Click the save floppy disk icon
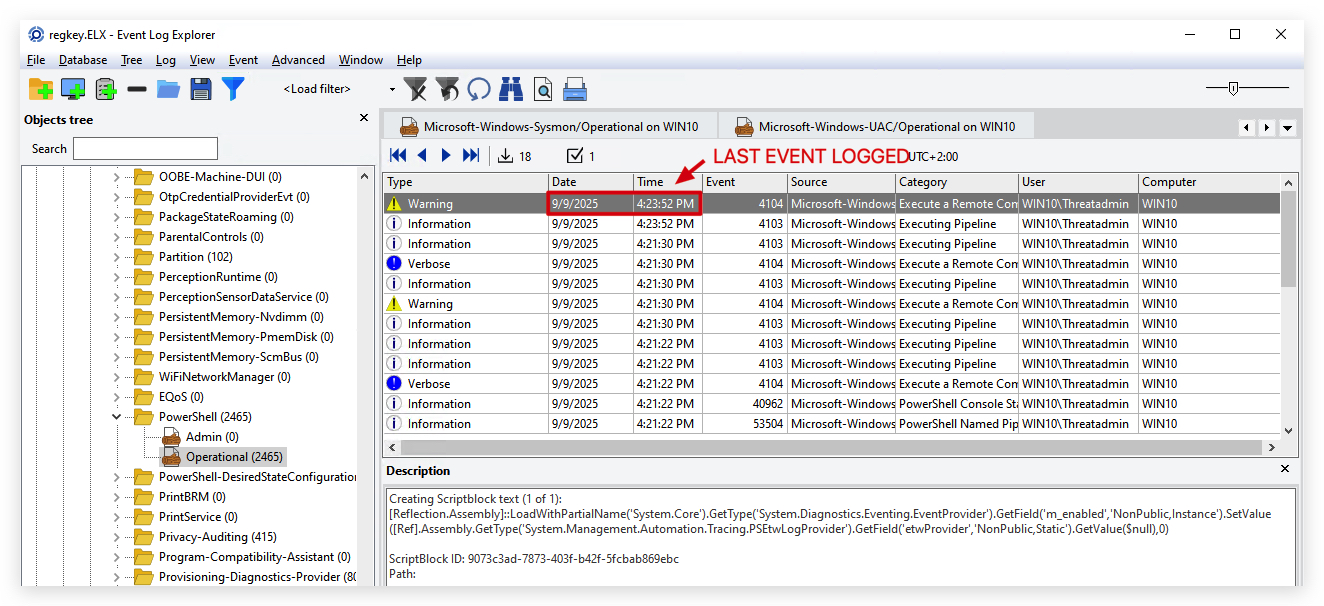Image resolution: width=1324 pixels, height=606 pixels. [201, 89]
